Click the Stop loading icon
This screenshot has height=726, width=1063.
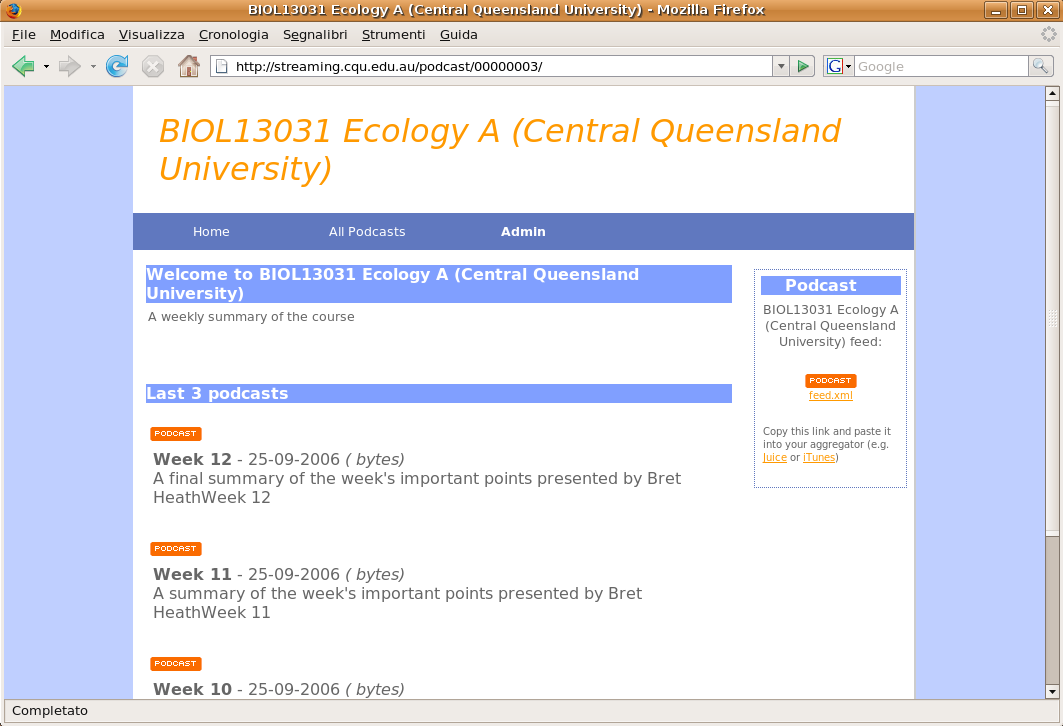(x=152, y=66)
